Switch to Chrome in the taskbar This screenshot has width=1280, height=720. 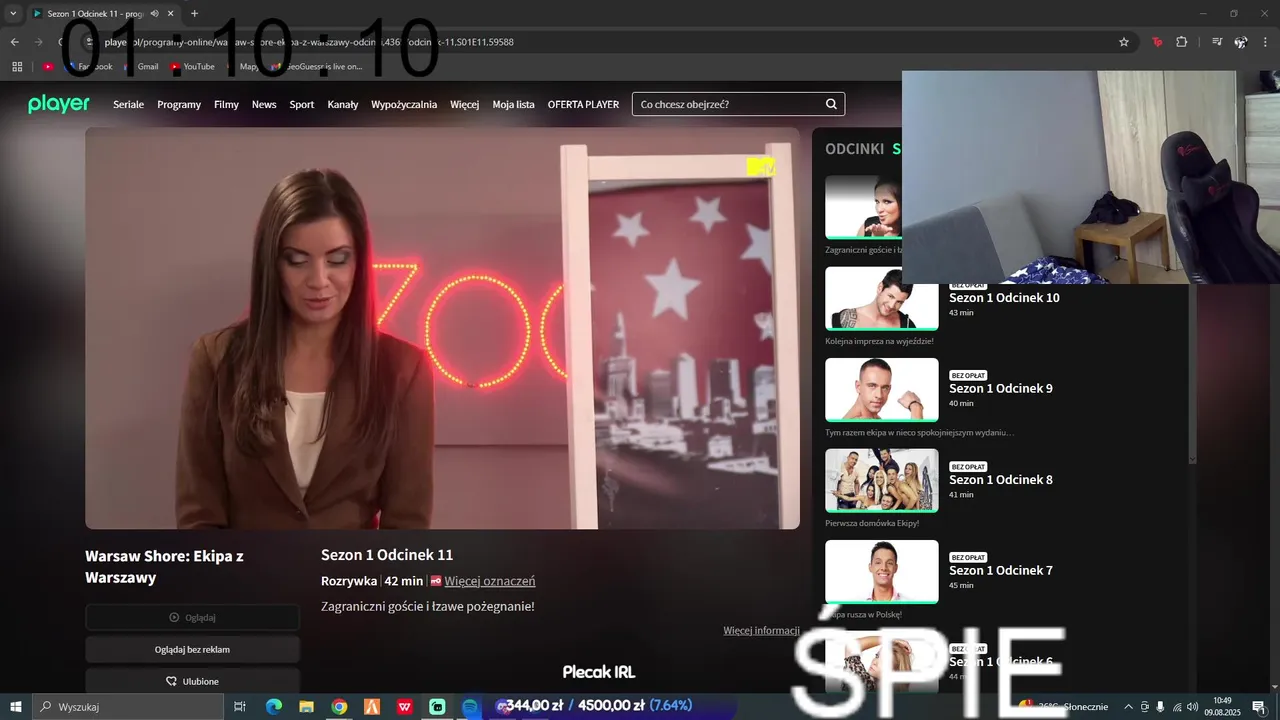click(339, 707)
